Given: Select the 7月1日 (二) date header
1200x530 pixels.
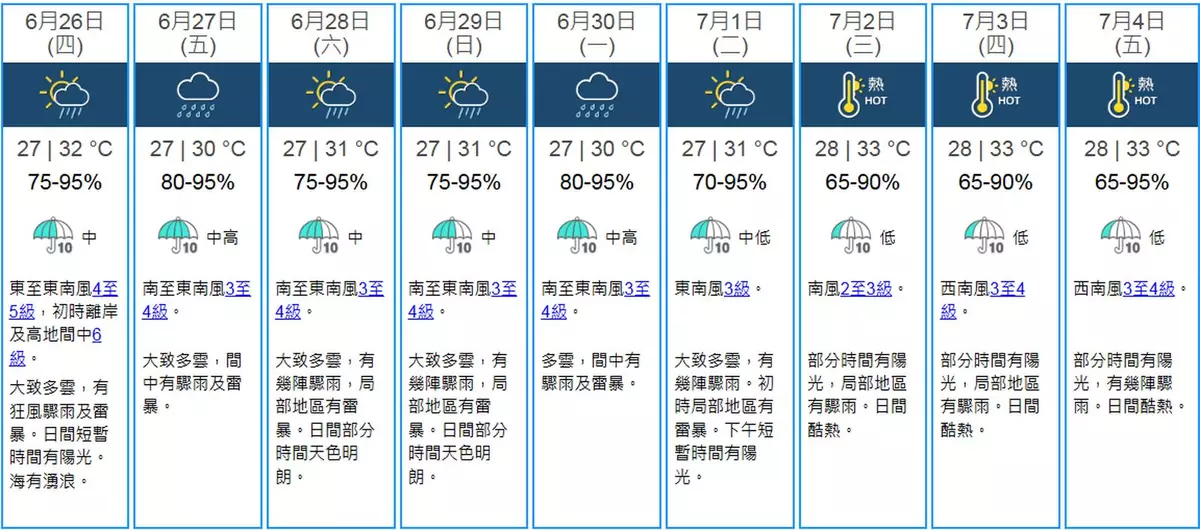Looking at the screenshot, I should pos(730,32).
